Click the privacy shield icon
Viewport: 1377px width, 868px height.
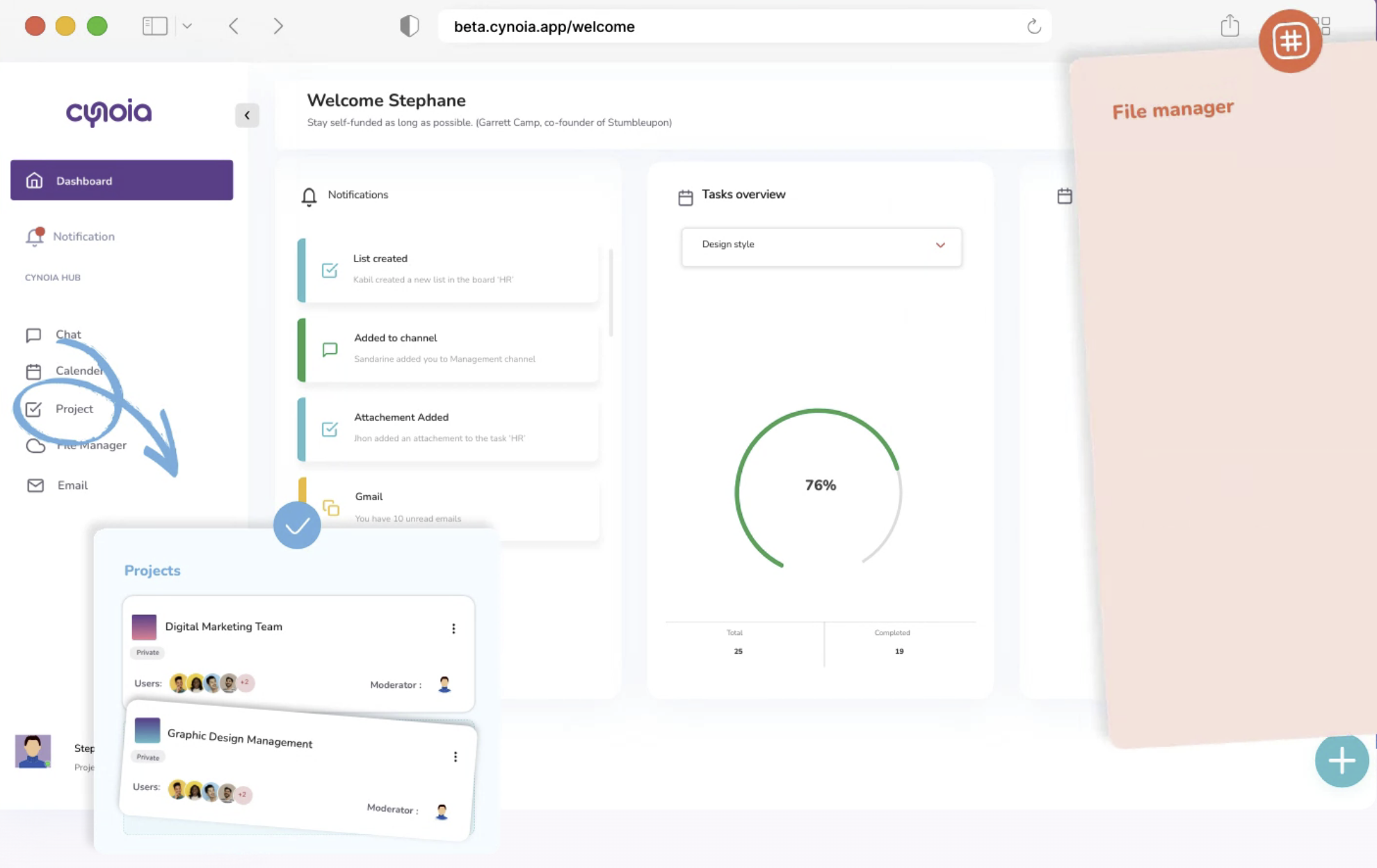click(x=410, y=26)
